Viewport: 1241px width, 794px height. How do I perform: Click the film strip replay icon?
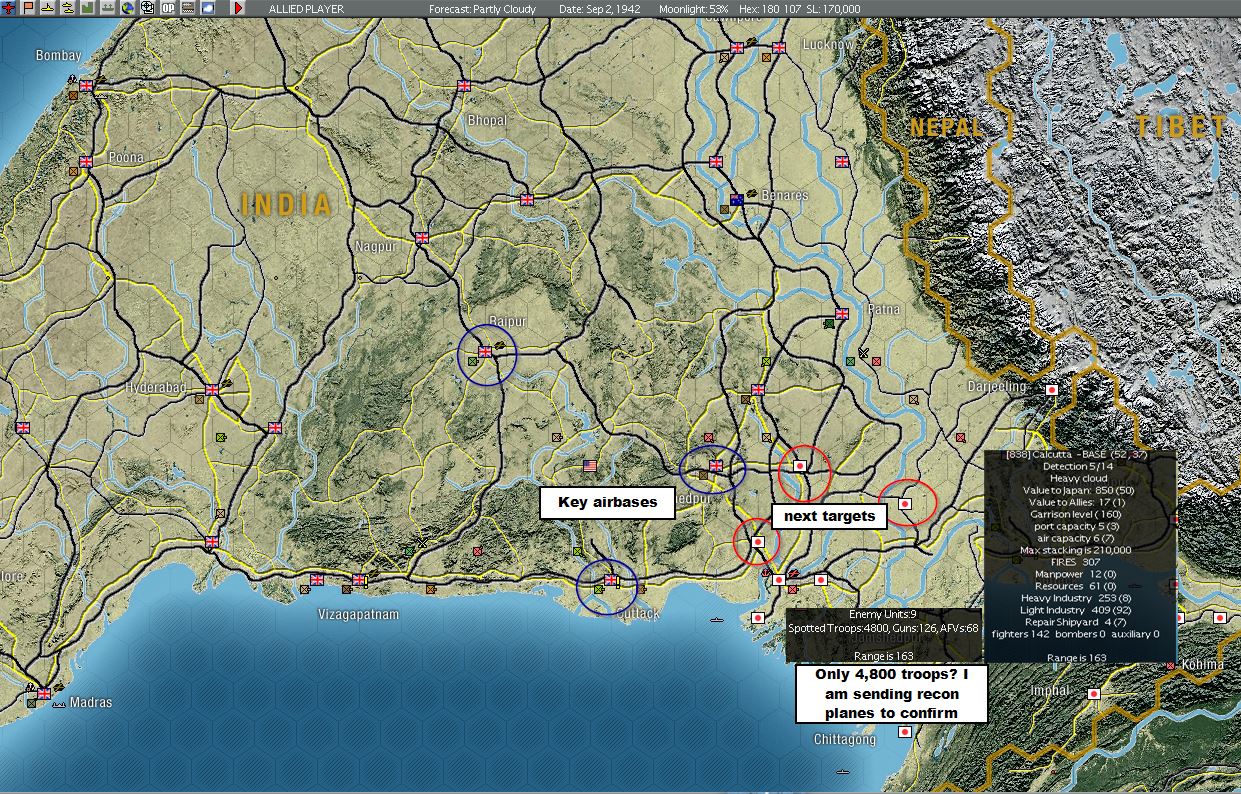point(188,8)
